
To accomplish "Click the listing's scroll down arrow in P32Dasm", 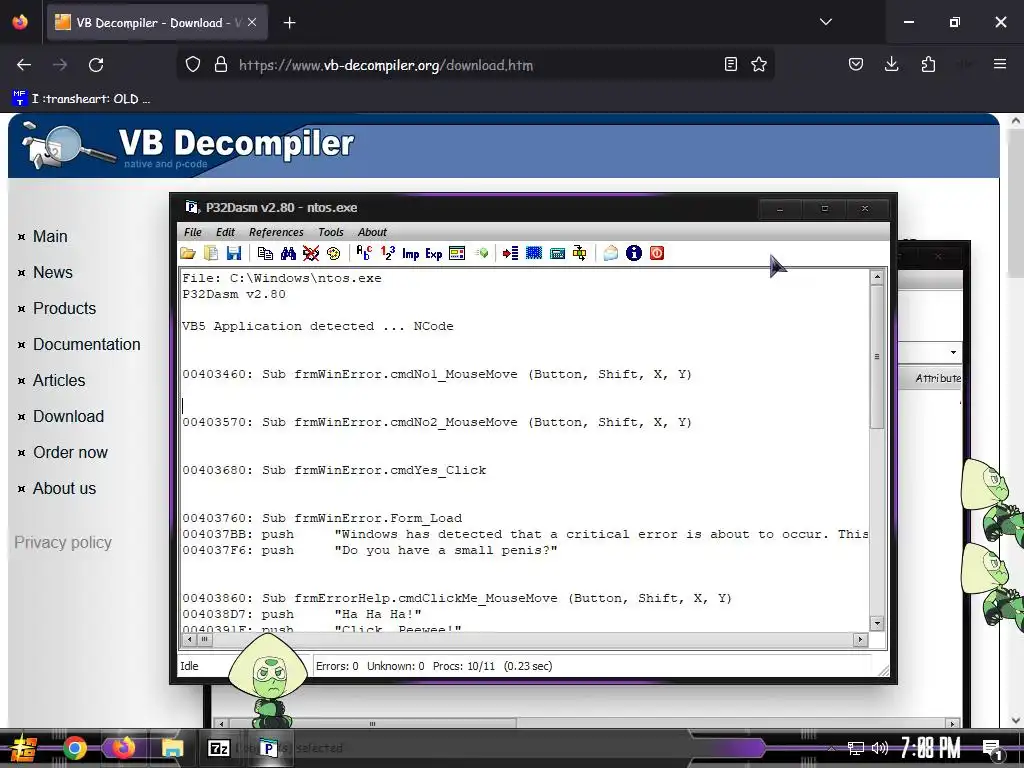I will pyautogui.click(x=877, y=624).
